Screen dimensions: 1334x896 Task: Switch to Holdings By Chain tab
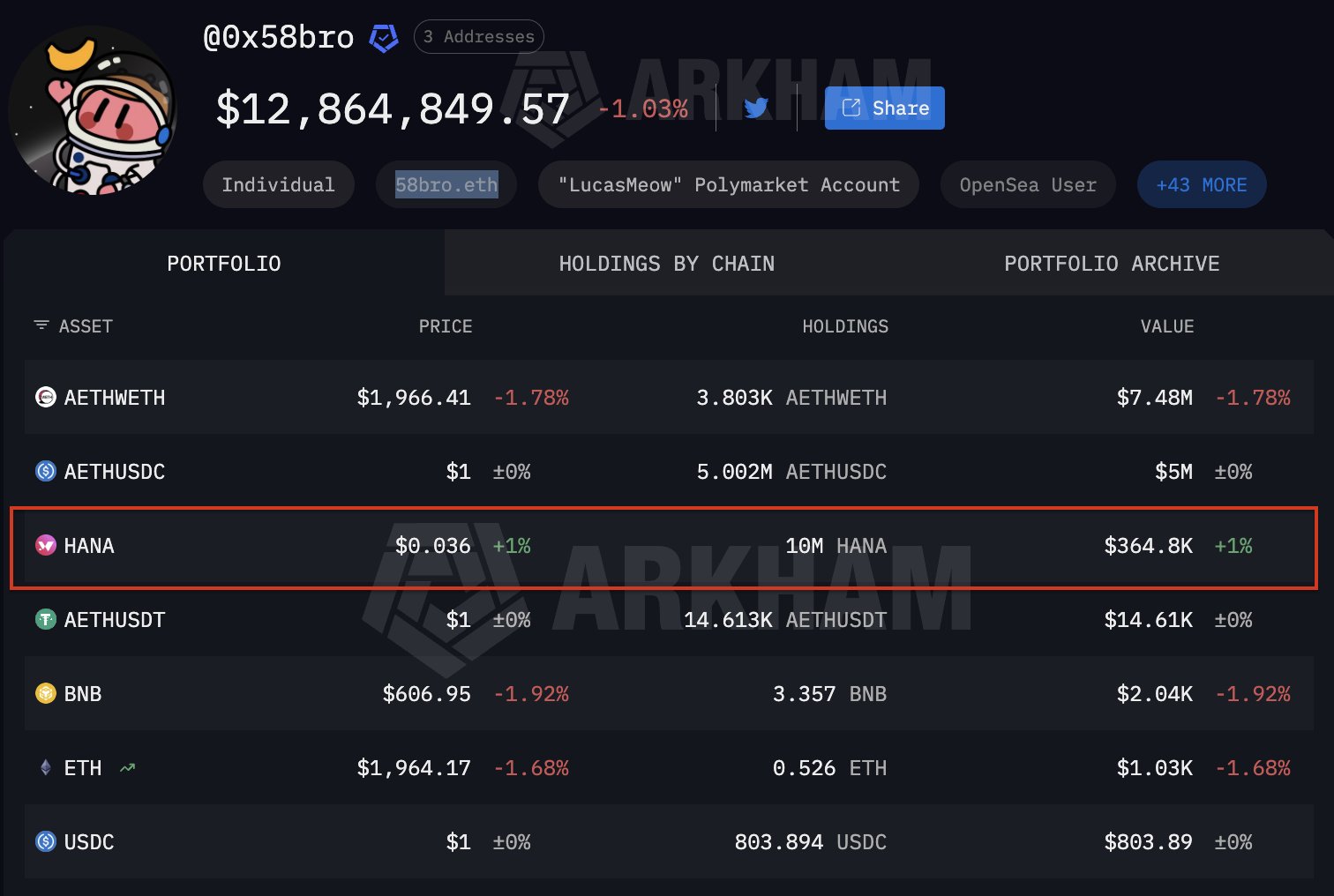666,264
